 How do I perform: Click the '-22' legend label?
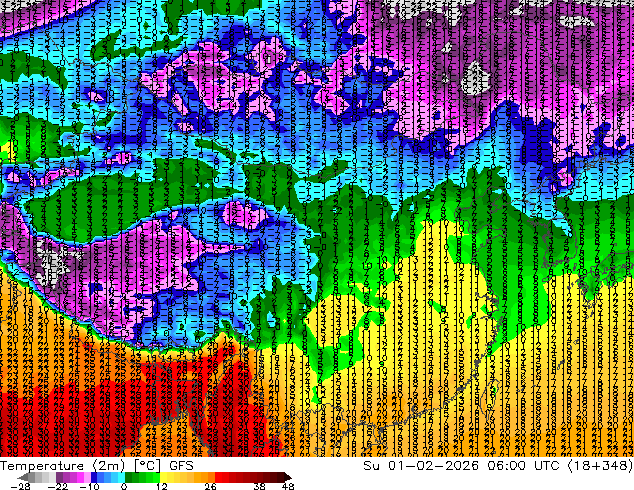coord(57,486)
